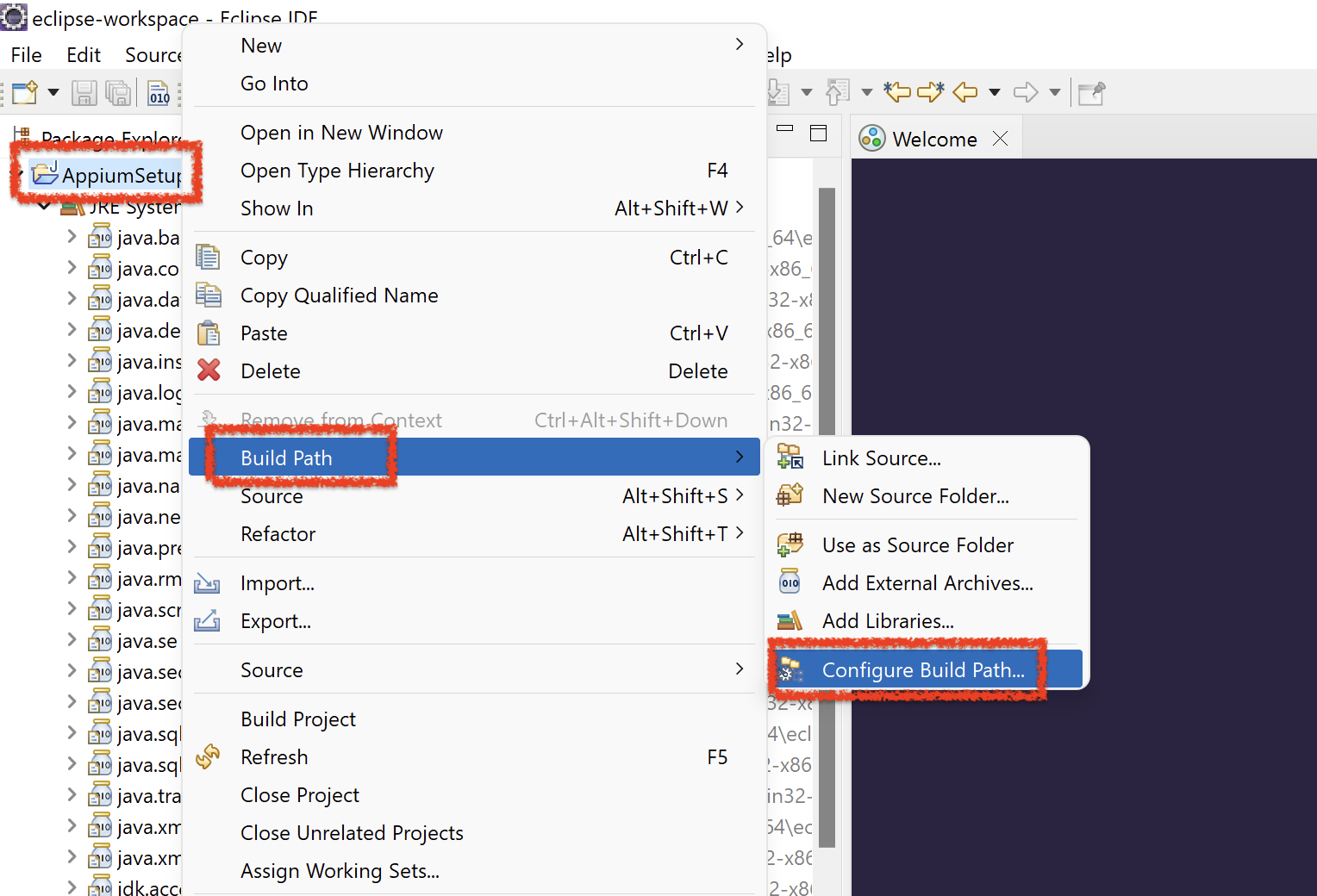1317x896 pixels.
Task: Expand the java.co module entry
Action: coord(72,267)
